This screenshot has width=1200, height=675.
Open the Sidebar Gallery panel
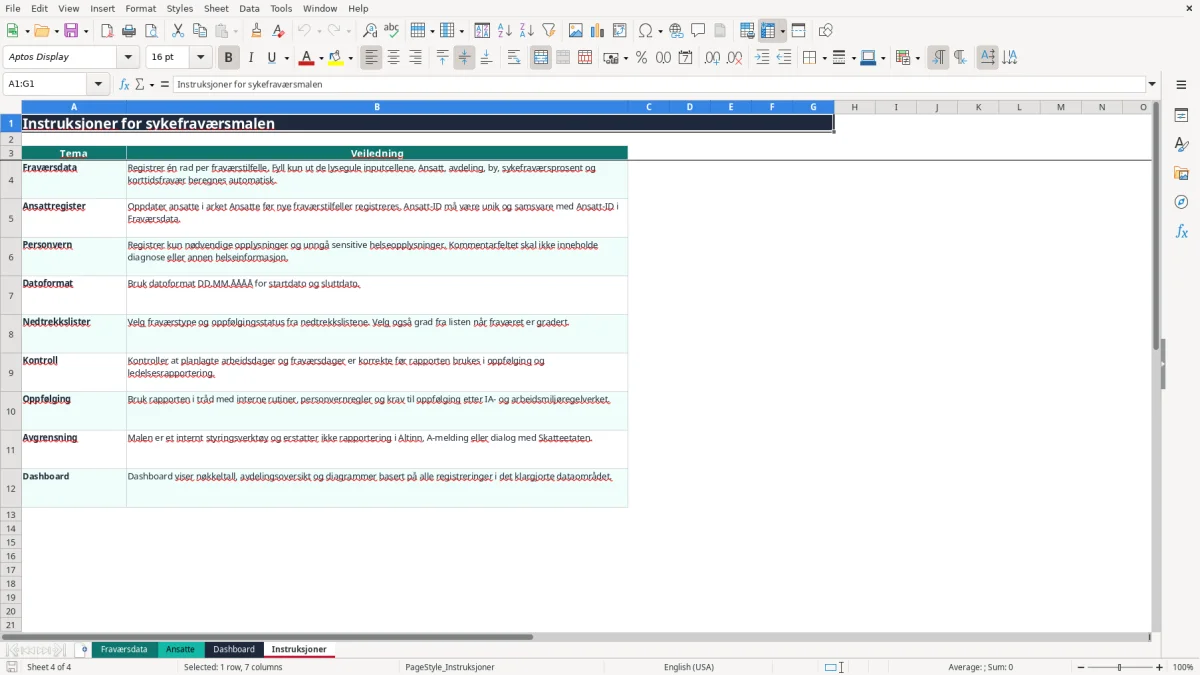click(1181, 173)
